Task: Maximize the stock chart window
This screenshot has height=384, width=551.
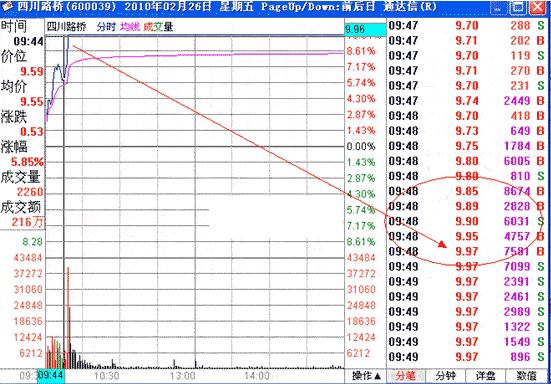Action: (x=518, y=7)
